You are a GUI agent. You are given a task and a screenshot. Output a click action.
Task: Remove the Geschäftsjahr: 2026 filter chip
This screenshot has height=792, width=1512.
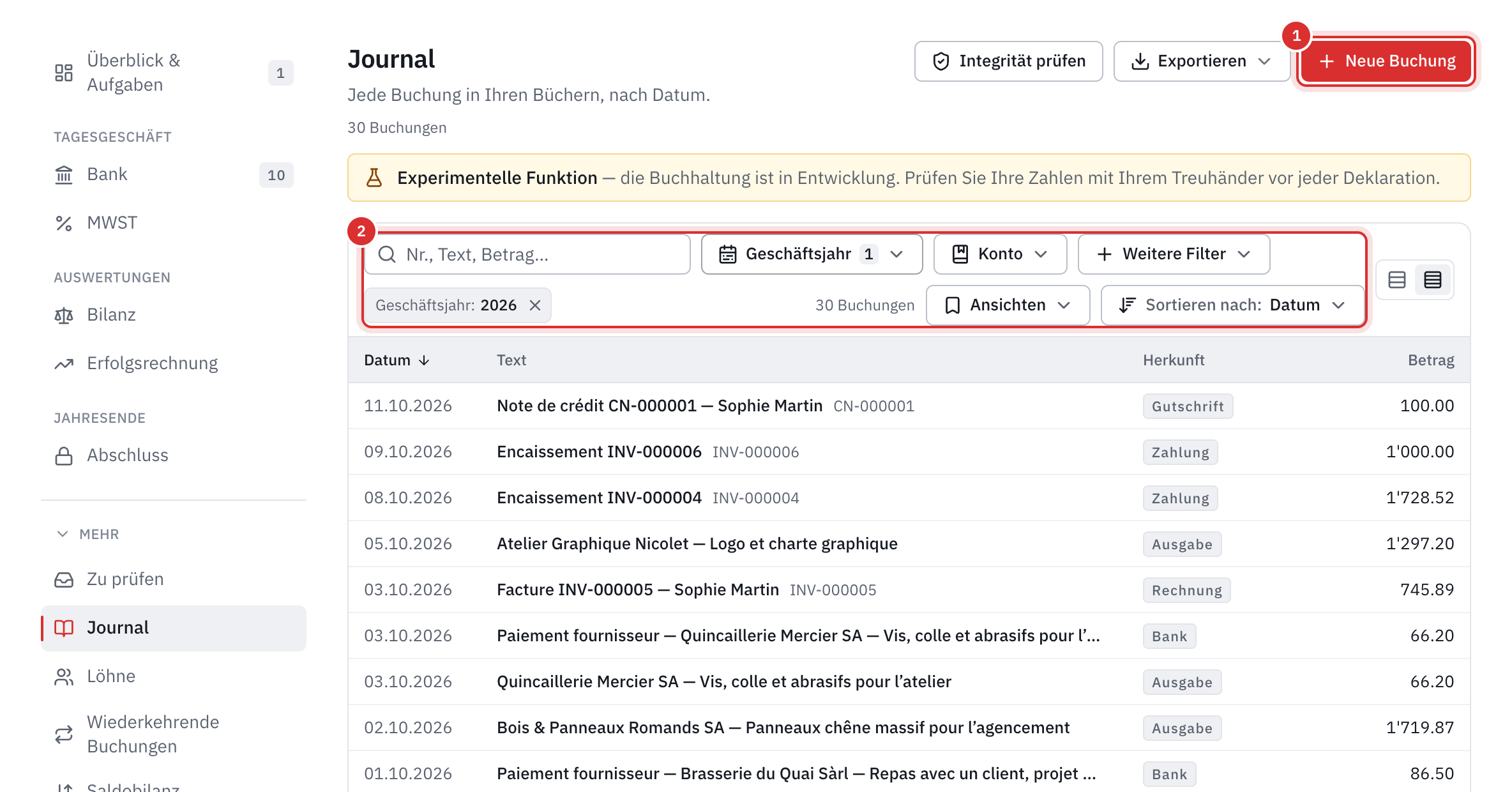pyautogui.click(x=535, y=305)
